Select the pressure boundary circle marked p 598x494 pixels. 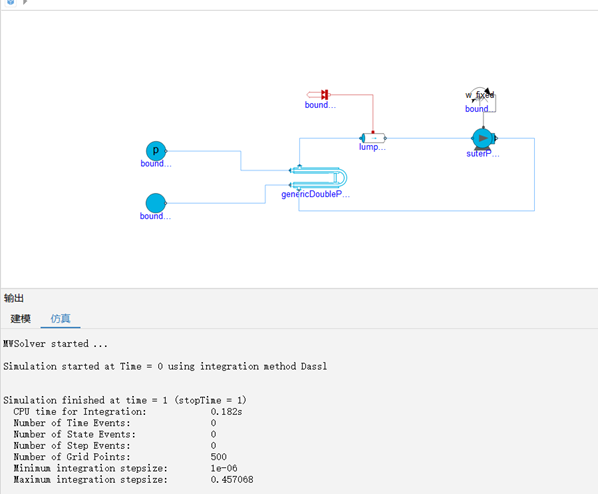(156, 151)
